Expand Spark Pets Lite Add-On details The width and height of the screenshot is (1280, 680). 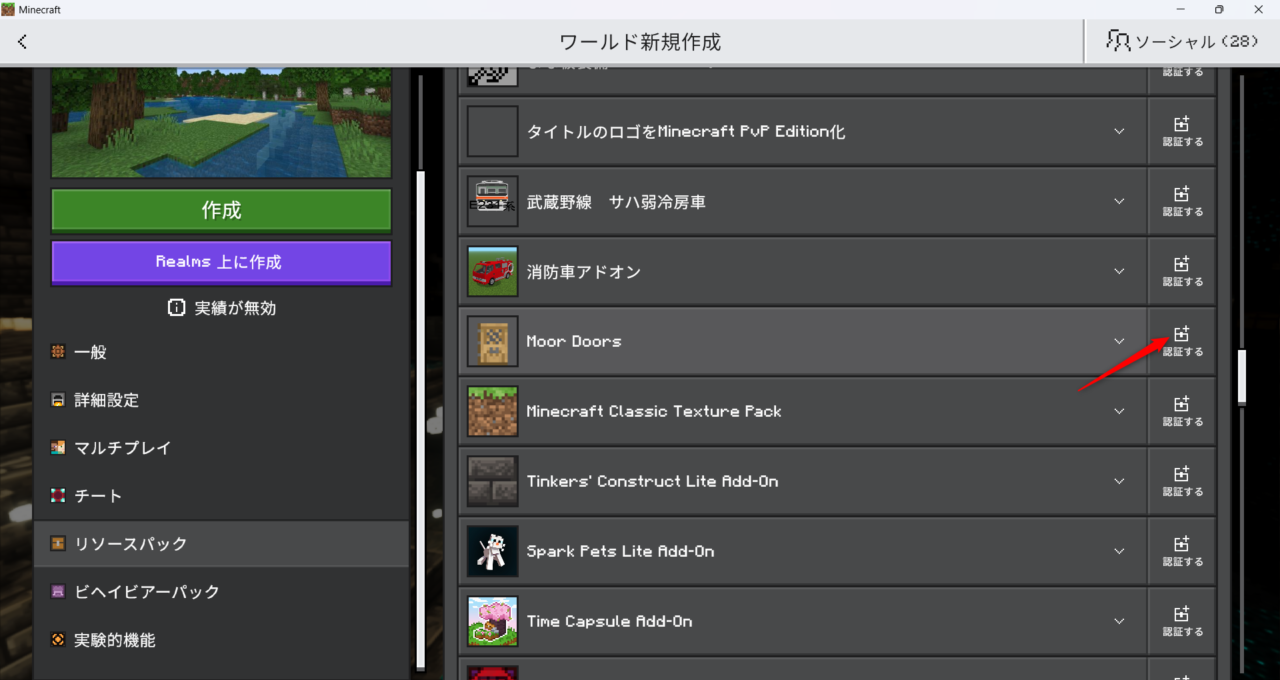(x=1119, y=551)
